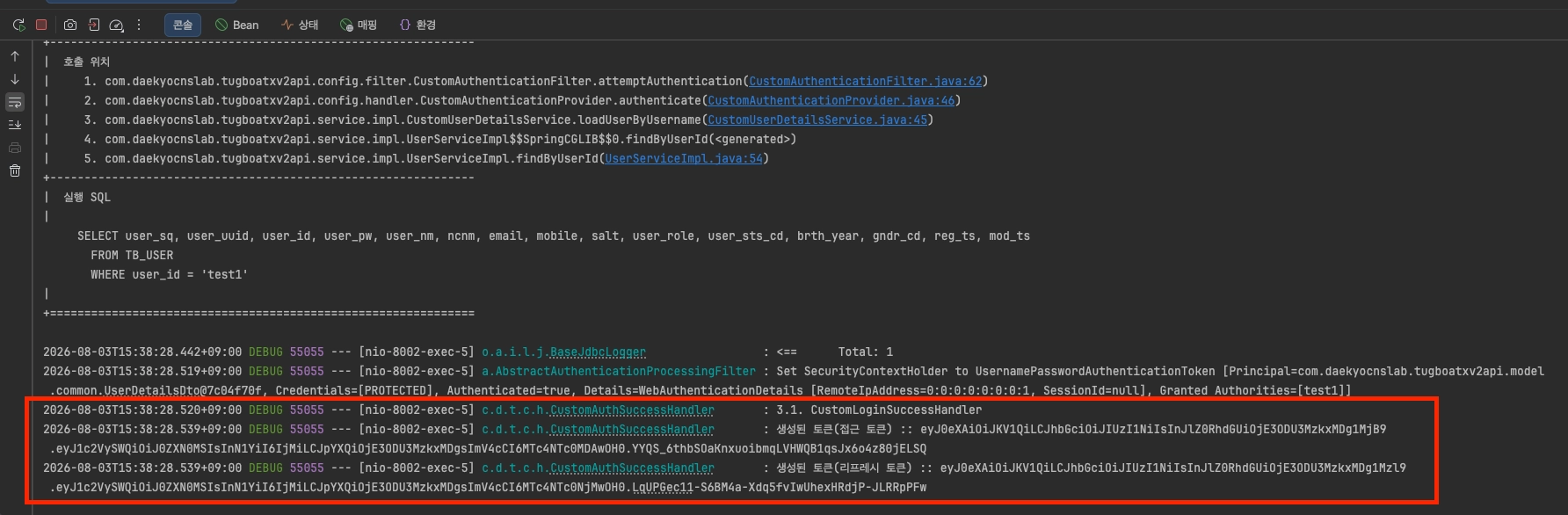Click the WHERE user_id = 'test1' line

[x=169, y=274]
